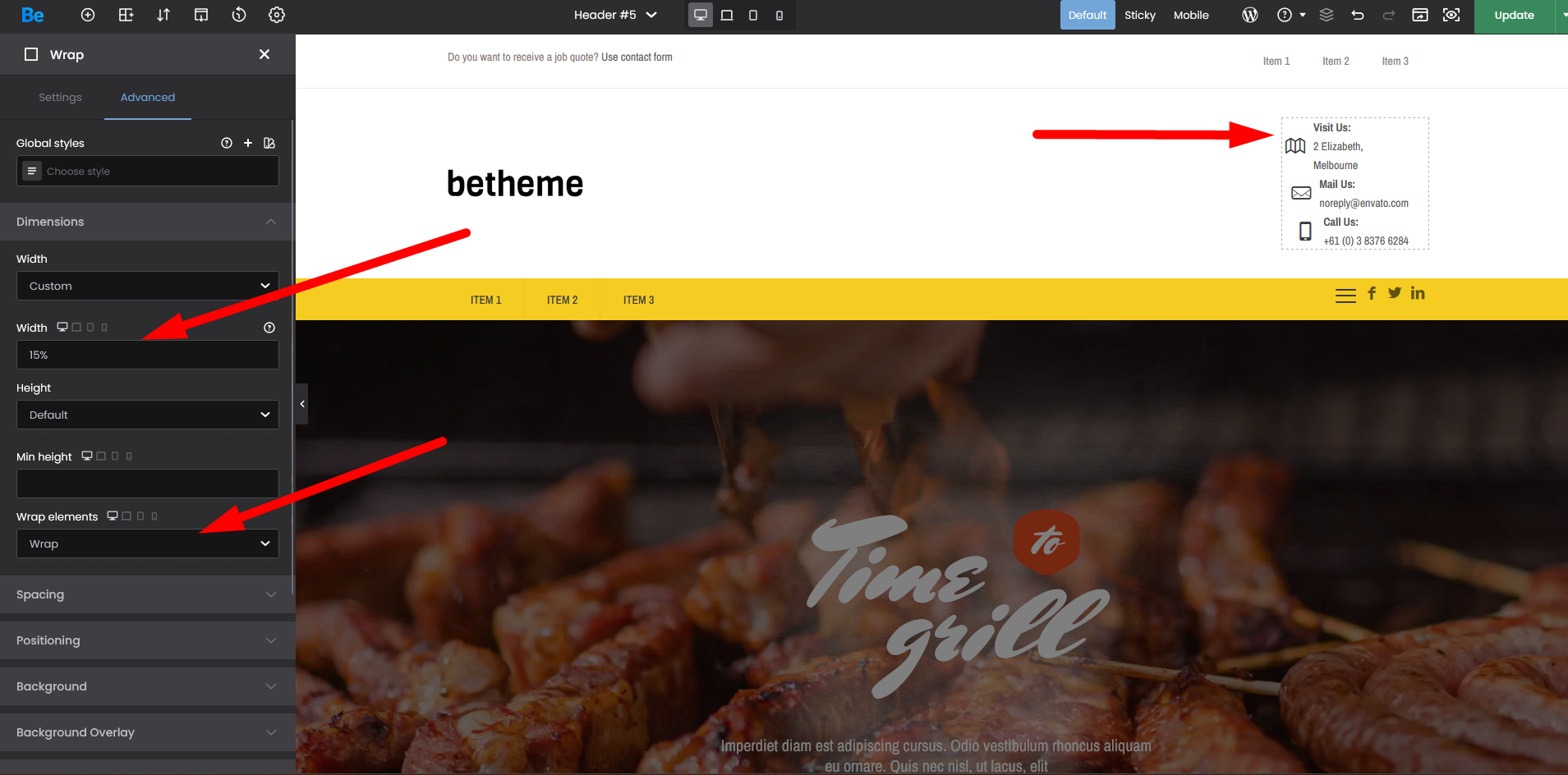Screen dimensions: 1568x775
Task: Collapse the sidebar panel arrow handle
Action: [x=302, y=404]
